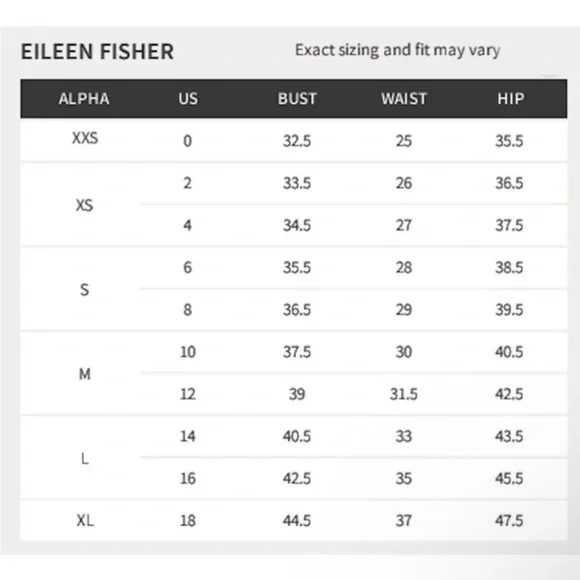Click hip measurement 47.5
This screenshot has width=580, height=580.
click(x=509, y=520)
